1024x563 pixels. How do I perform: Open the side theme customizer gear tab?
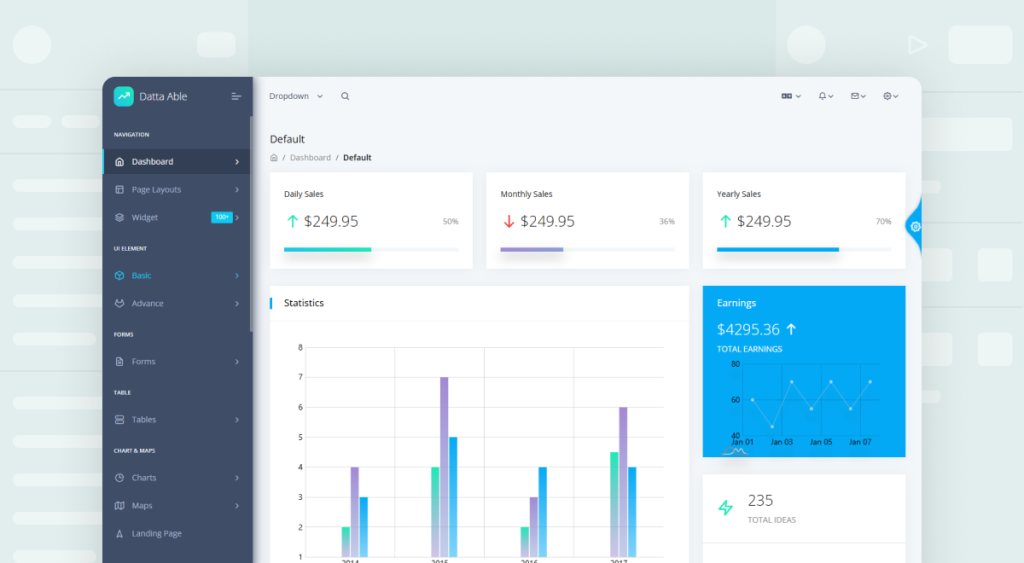[x=914, y=227]
